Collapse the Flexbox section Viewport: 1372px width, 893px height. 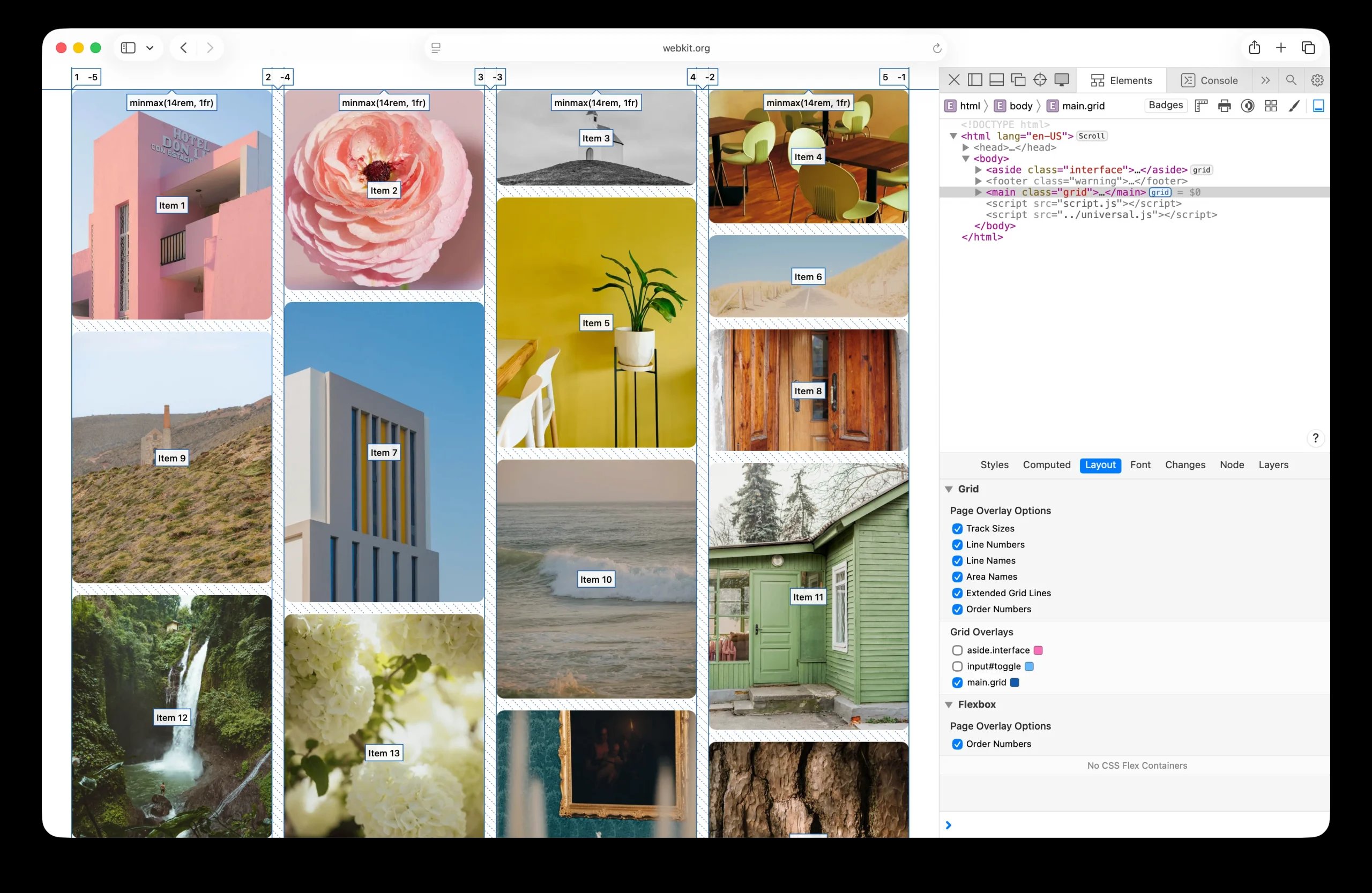pos(949,704)
